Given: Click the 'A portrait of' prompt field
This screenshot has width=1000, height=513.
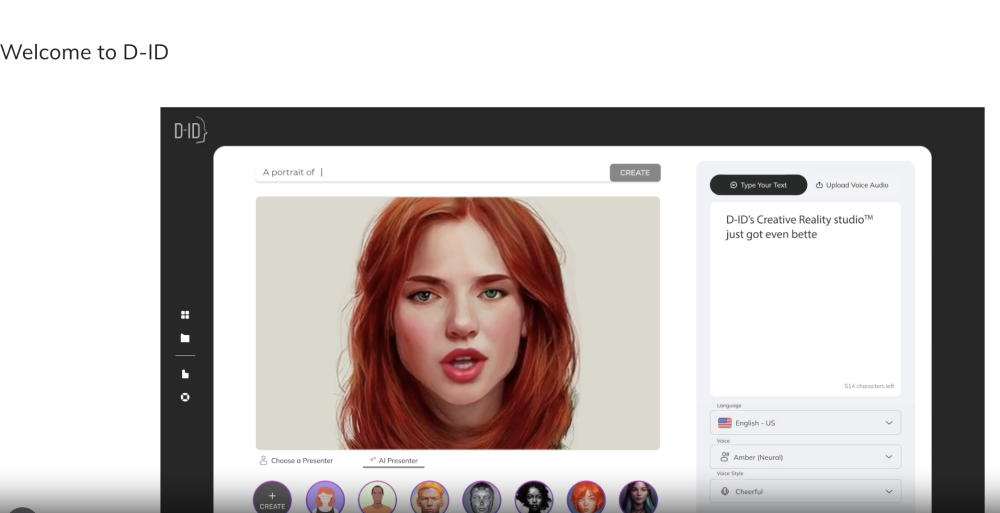Looking at the screenshot, I should click(x=430, y=172).
